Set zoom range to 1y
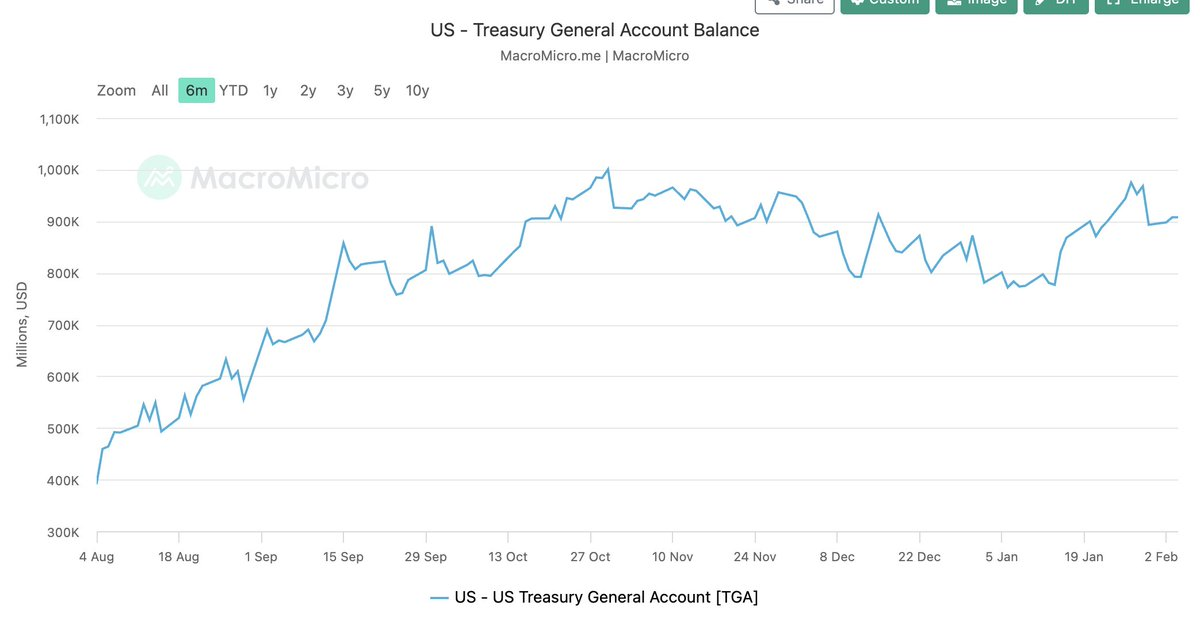The image size is (1200, 617). [270, 91]
